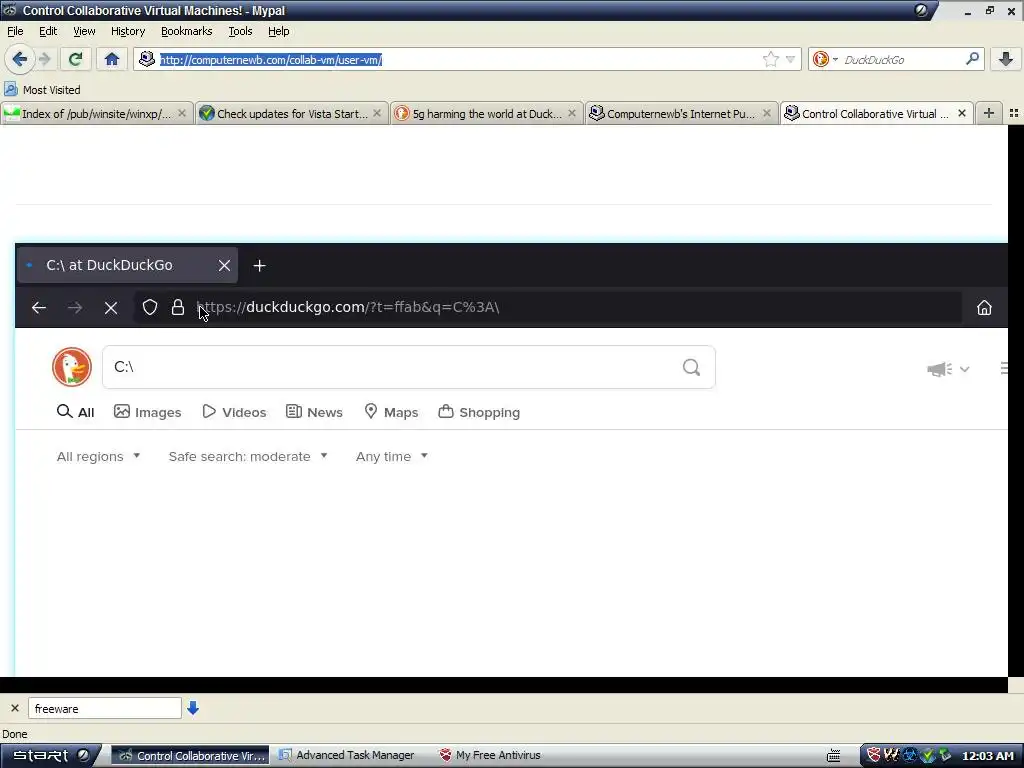Click the DuckDuckGo duck logo
The image size is (1024, 768).
72,367
